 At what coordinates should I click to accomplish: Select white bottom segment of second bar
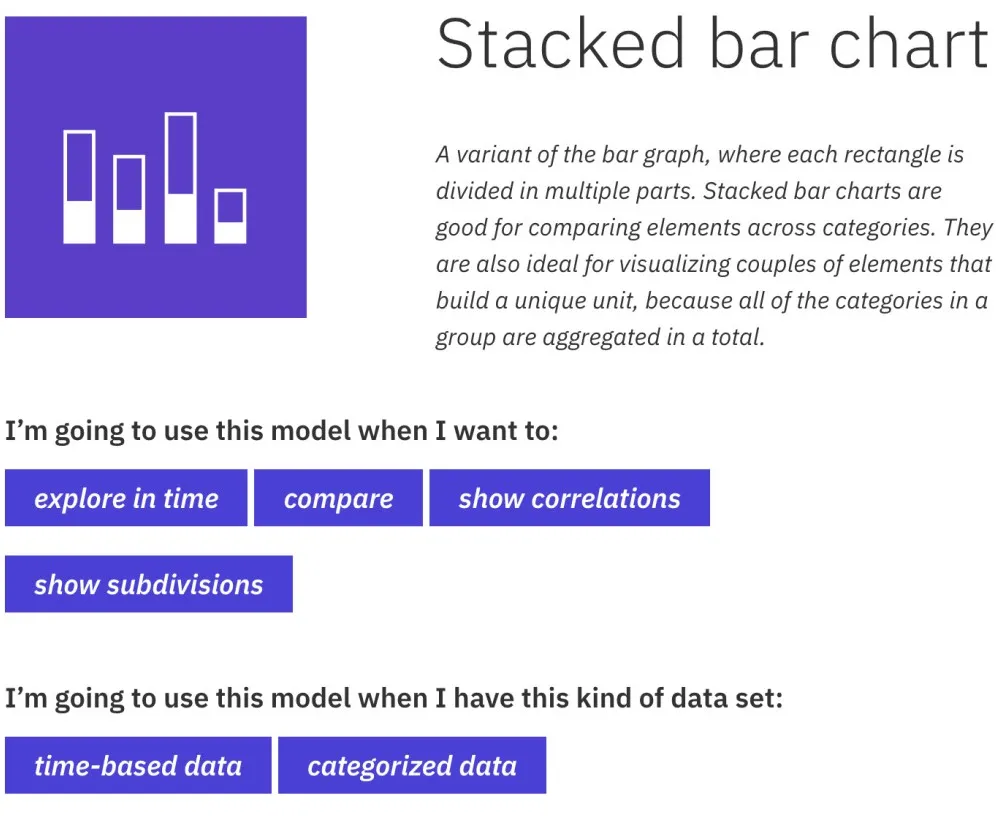(x=129, y=227)
